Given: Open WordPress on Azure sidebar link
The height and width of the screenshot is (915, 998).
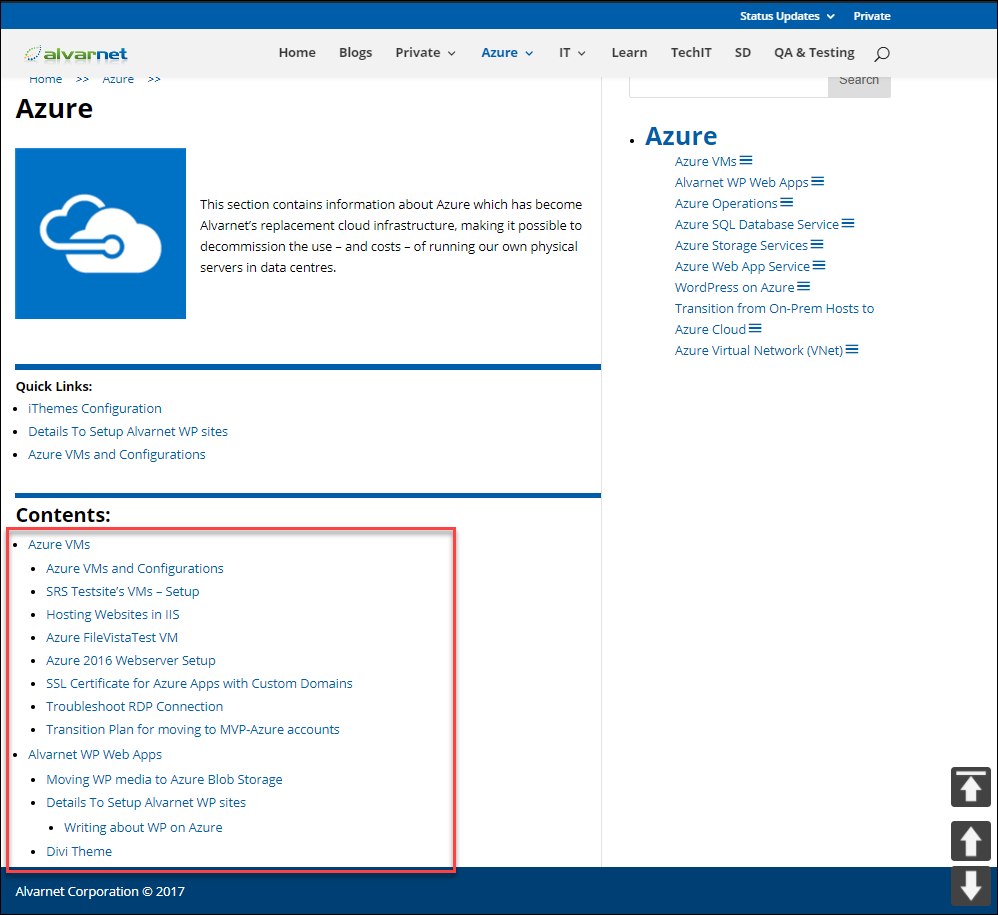Looking at the screenshot, I should [734, 287].
